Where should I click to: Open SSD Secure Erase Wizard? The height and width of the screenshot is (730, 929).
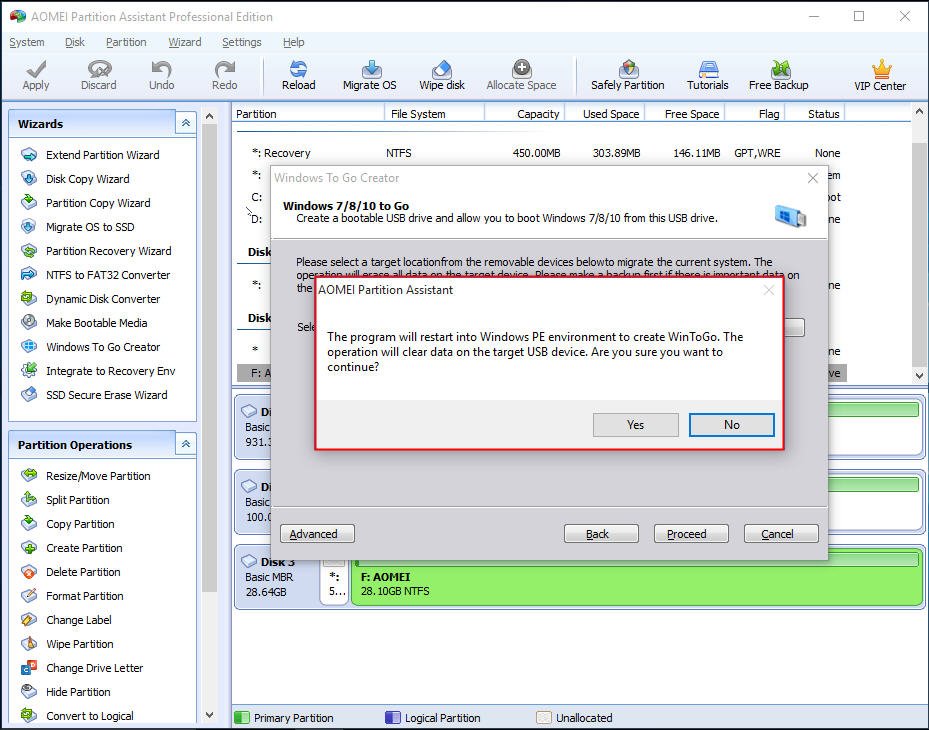(x=94, y=395)
